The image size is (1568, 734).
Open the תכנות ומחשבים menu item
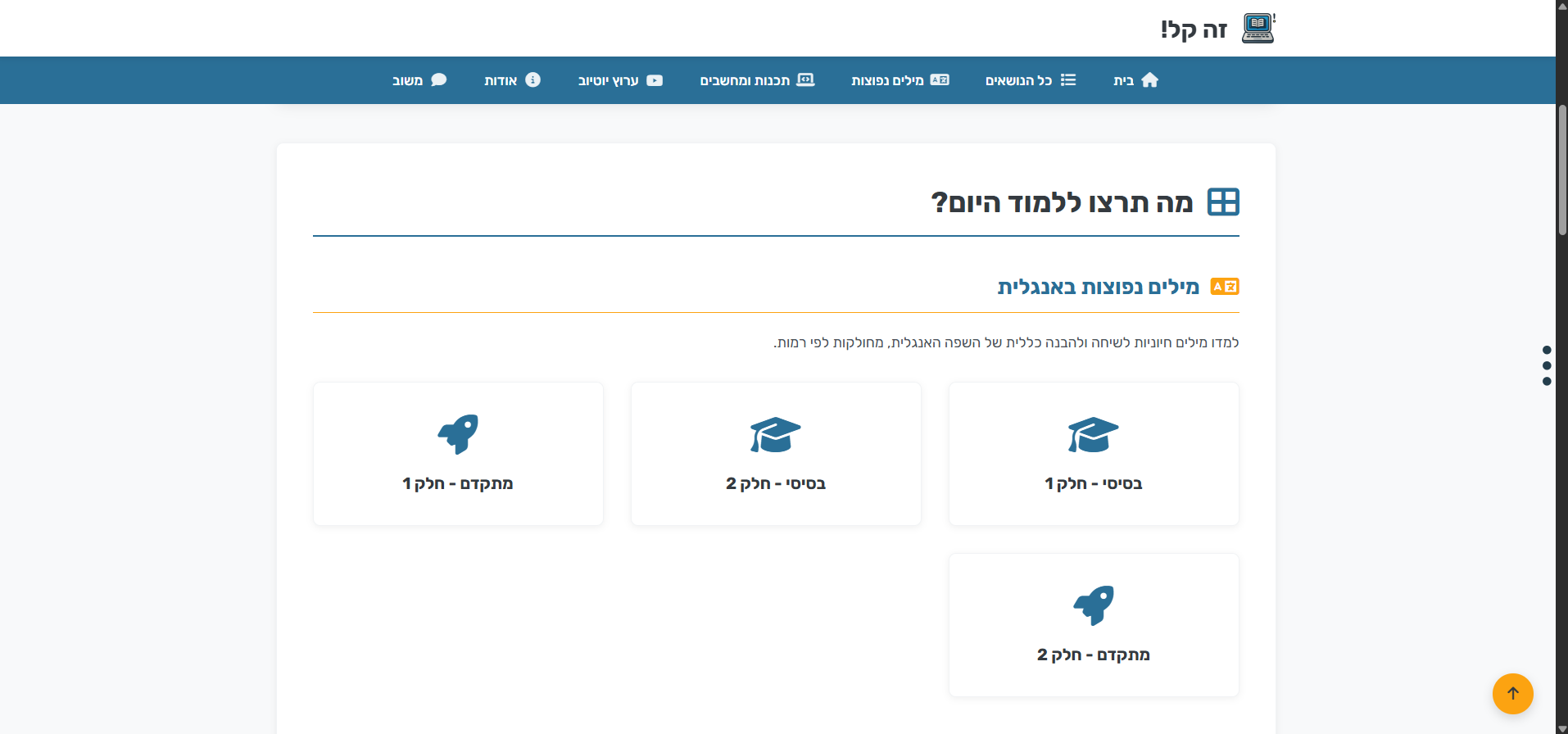tap(758, 80)
